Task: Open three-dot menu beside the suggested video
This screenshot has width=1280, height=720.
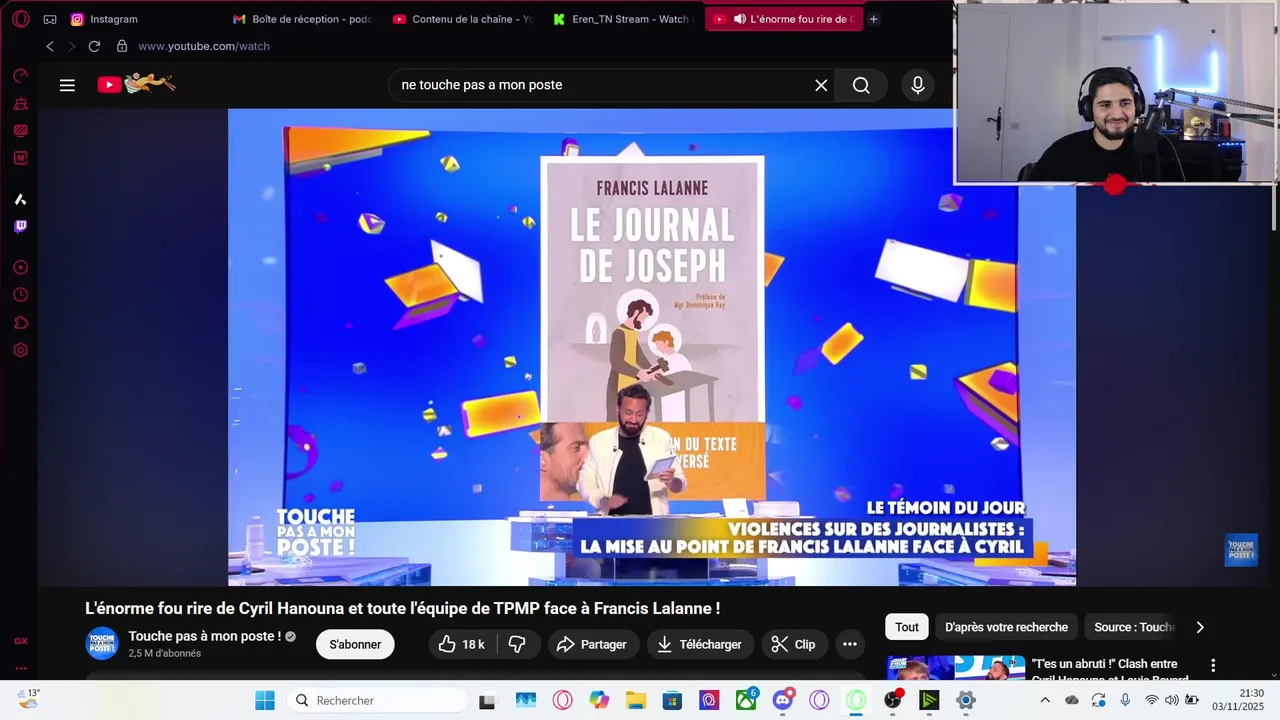Action: tap(1213, 665)
